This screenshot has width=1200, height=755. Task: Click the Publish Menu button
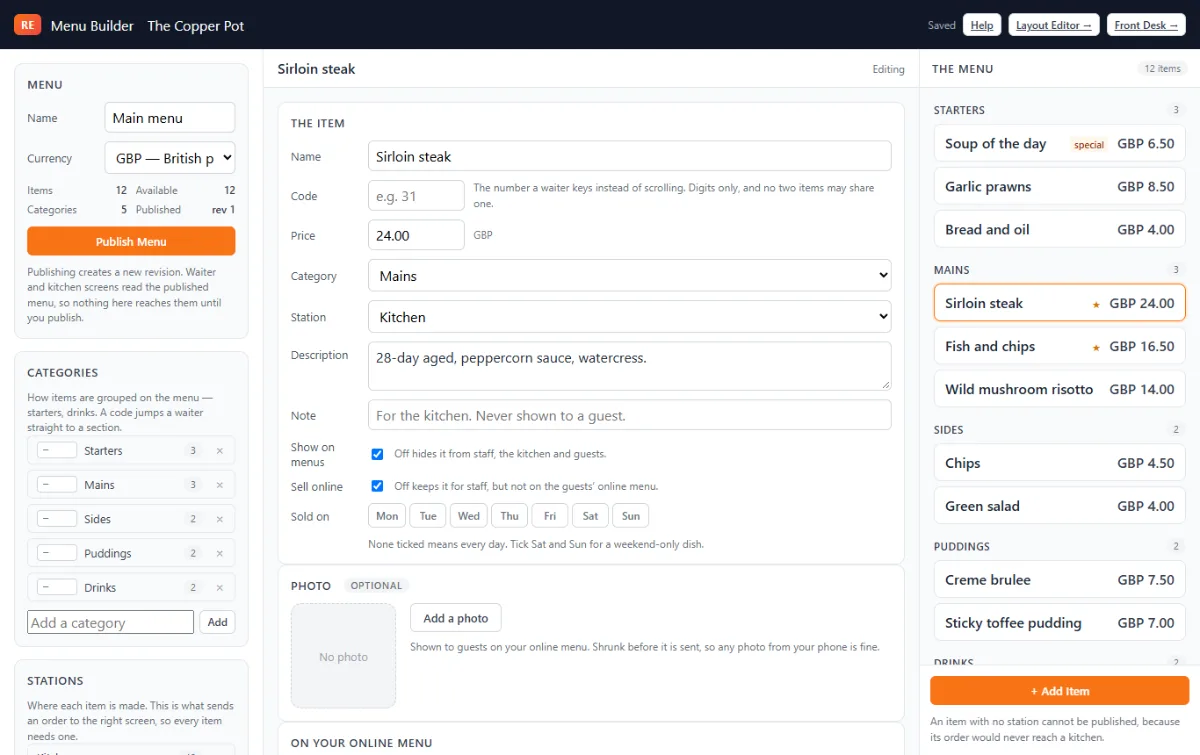point(131,241)
